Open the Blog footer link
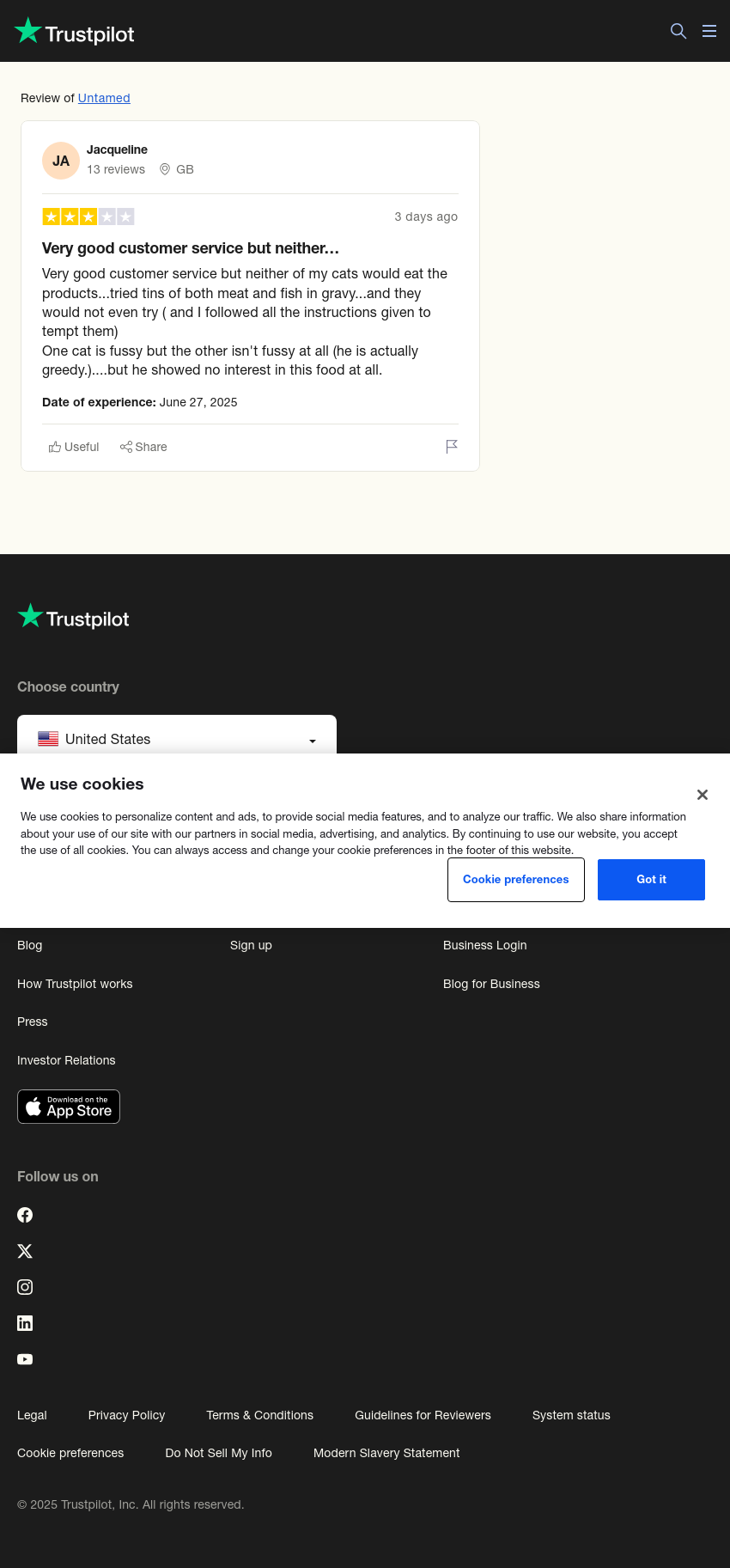The width and height of the screenshot is (730, 1568). point(30,945)
